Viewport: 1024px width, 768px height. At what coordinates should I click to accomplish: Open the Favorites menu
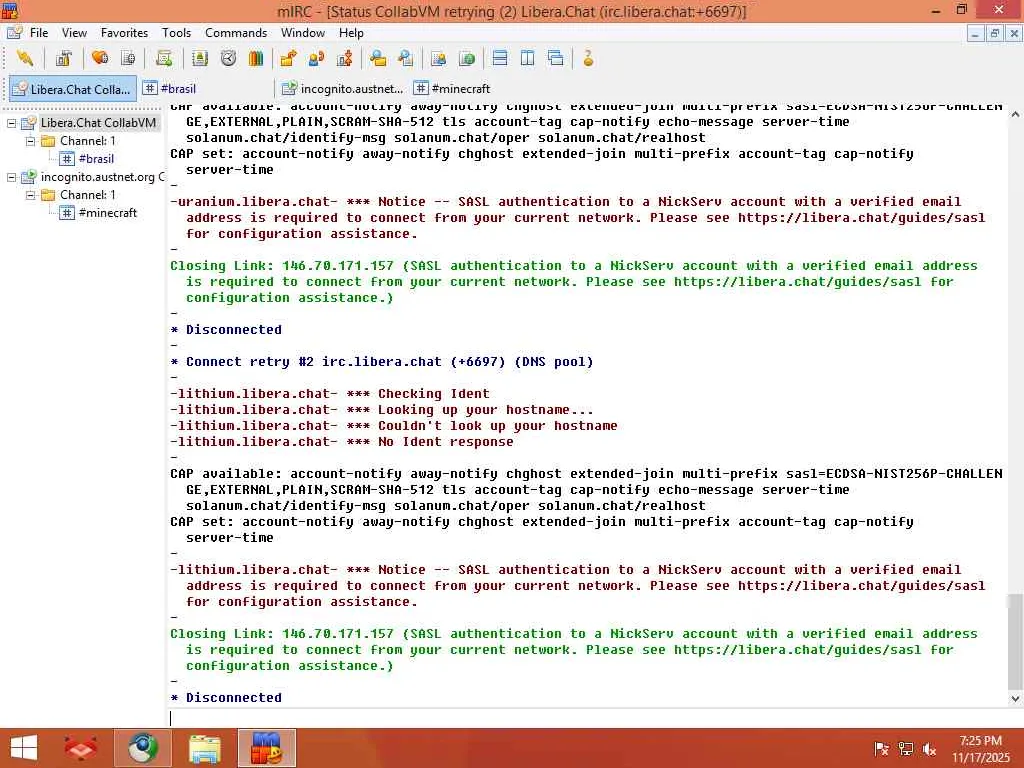pos(124,33)
